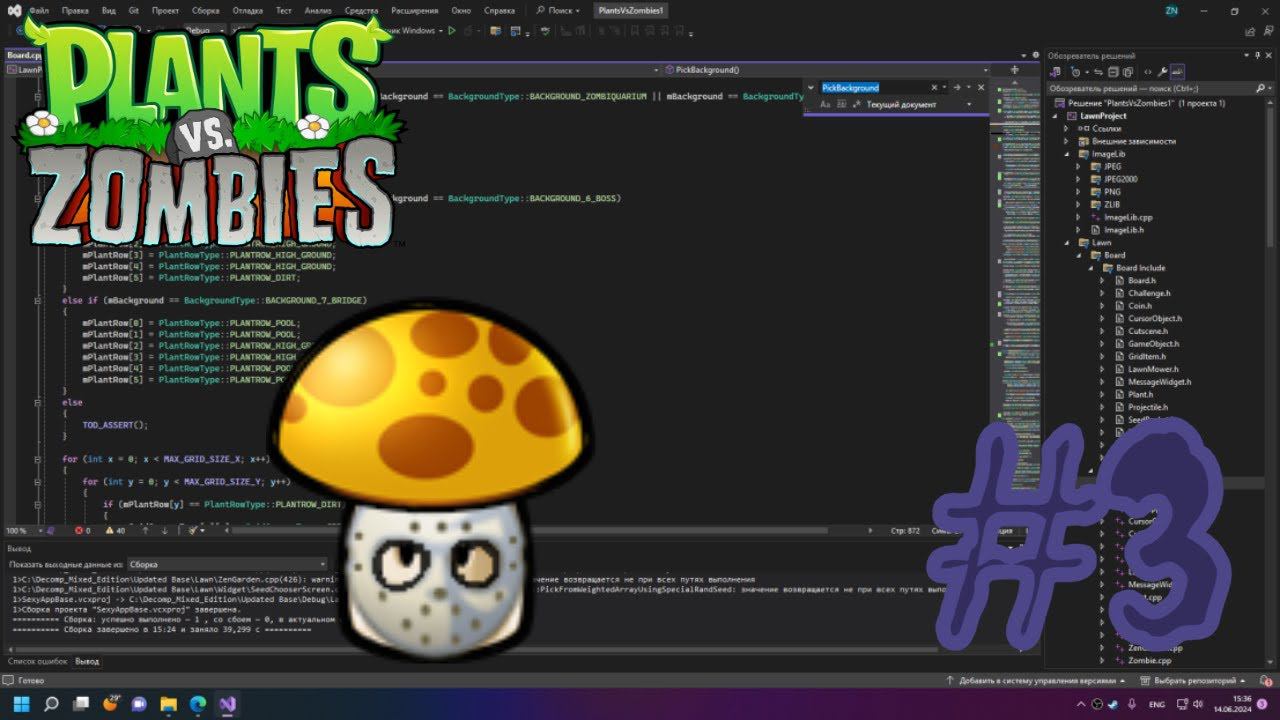Toggle regular expressions in find panel
Viewport: 1280px width, 720px height.
[855, 104]
